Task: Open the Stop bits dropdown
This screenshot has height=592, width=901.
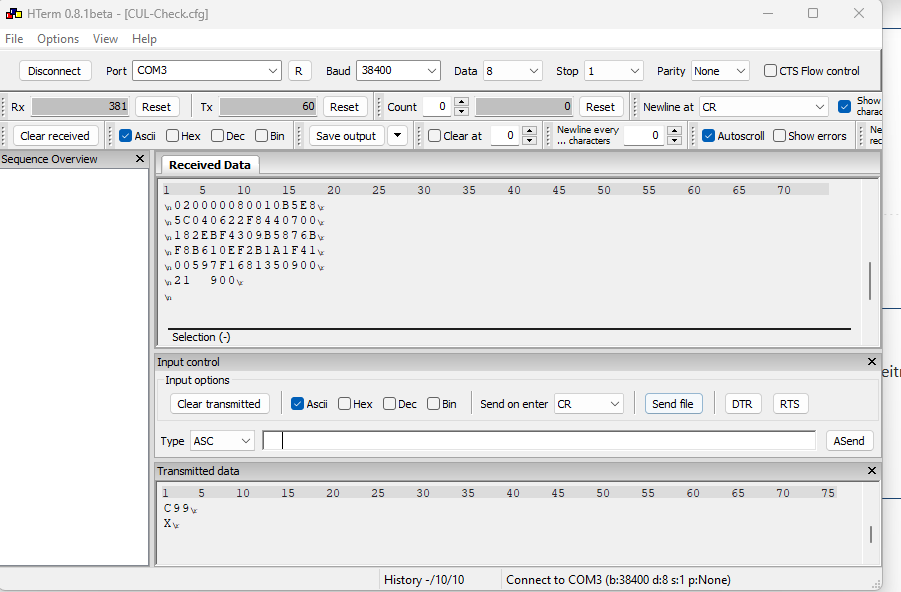Action: click(x=614, y=71)
